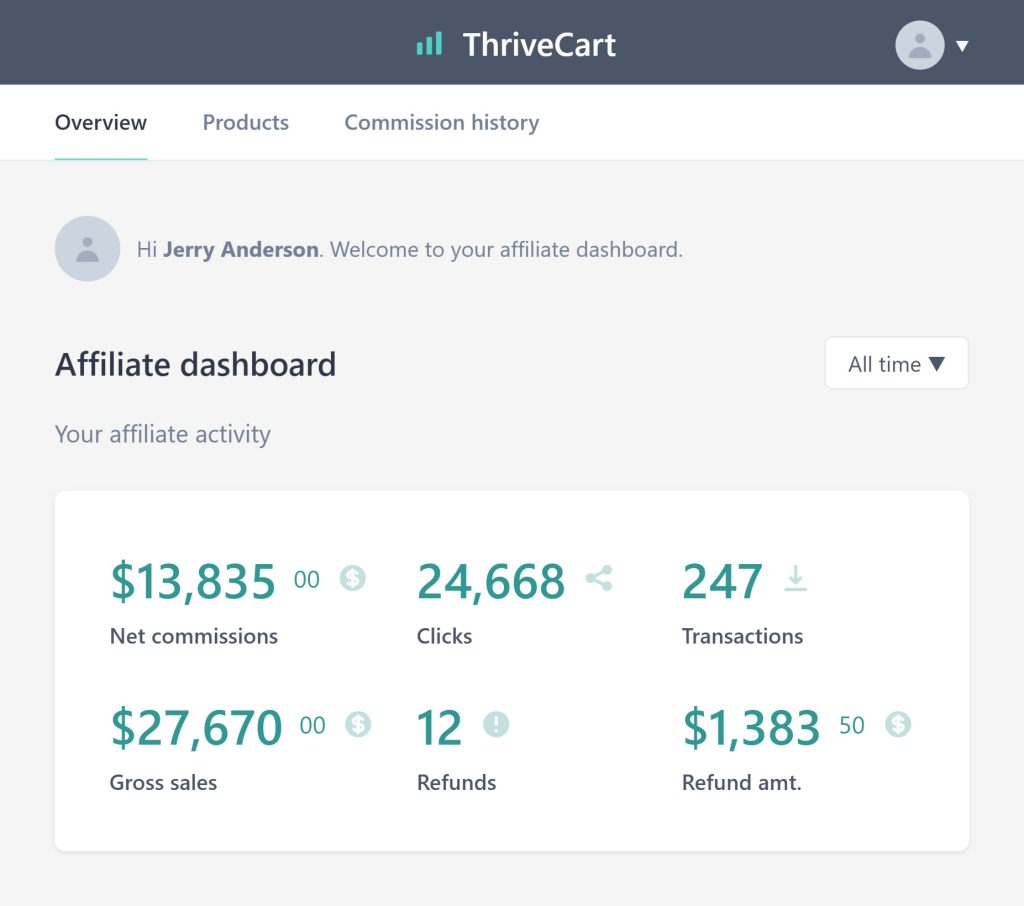Click the $27,670 Gross sales figure
This screenshot has width=1024, height=906.
coord(218,726)
